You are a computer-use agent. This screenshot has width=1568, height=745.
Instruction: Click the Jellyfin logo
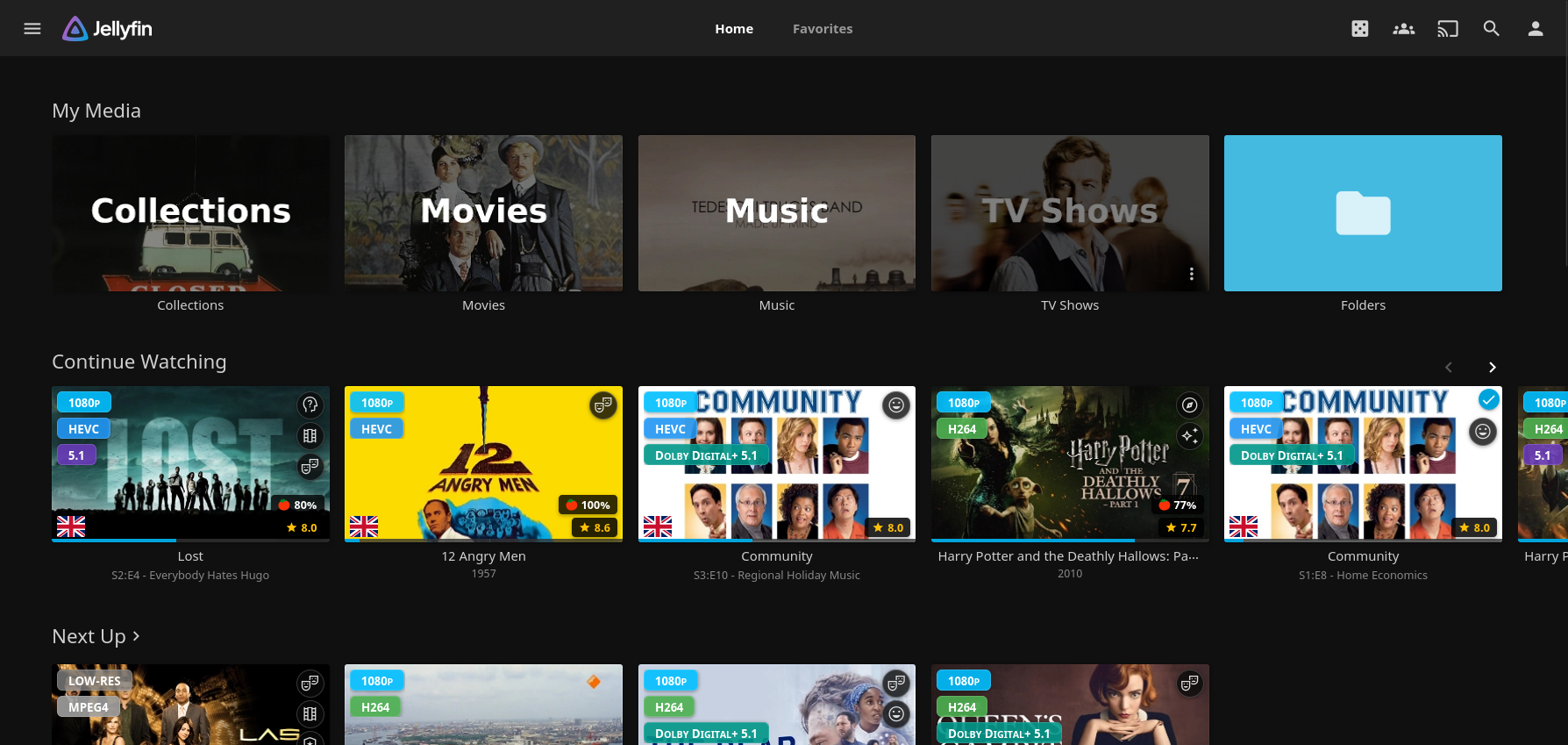[107, 29]
